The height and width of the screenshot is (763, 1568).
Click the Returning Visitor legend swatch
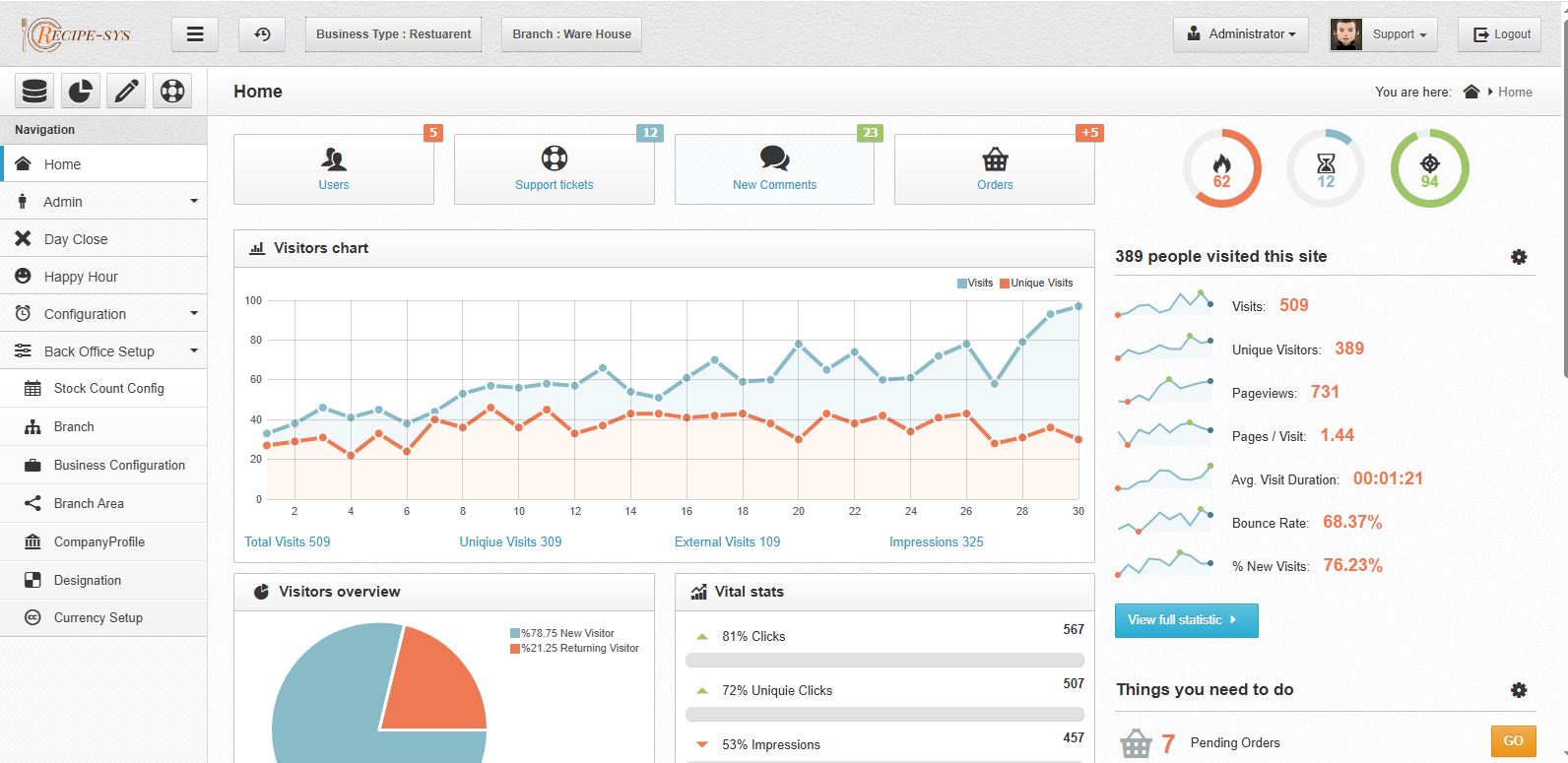(x=515, y=649)
